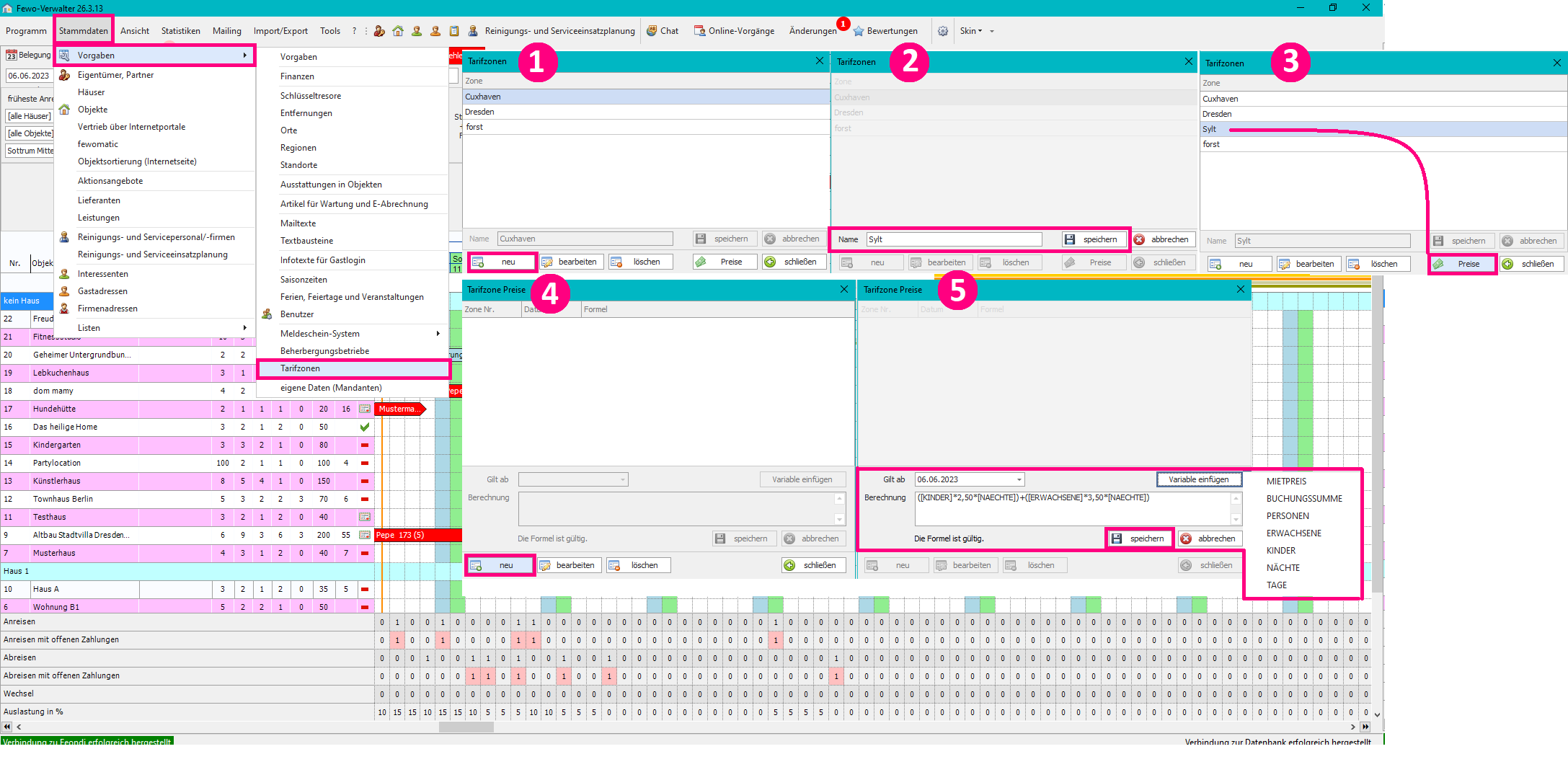The width and height of the screenshot is (1568, 767).
Task: Open the Online-Vorgänge toolbar icon
Action: click(x=699, y=31)
